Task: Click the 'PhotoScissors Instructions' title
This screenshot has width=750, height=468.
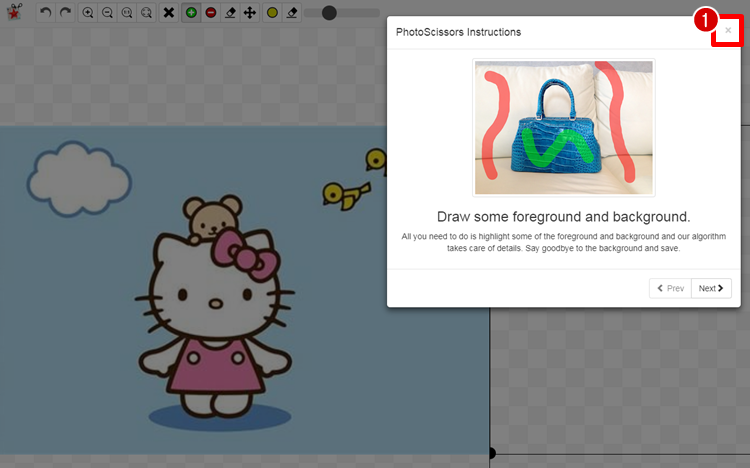Action: coord(458,32)
